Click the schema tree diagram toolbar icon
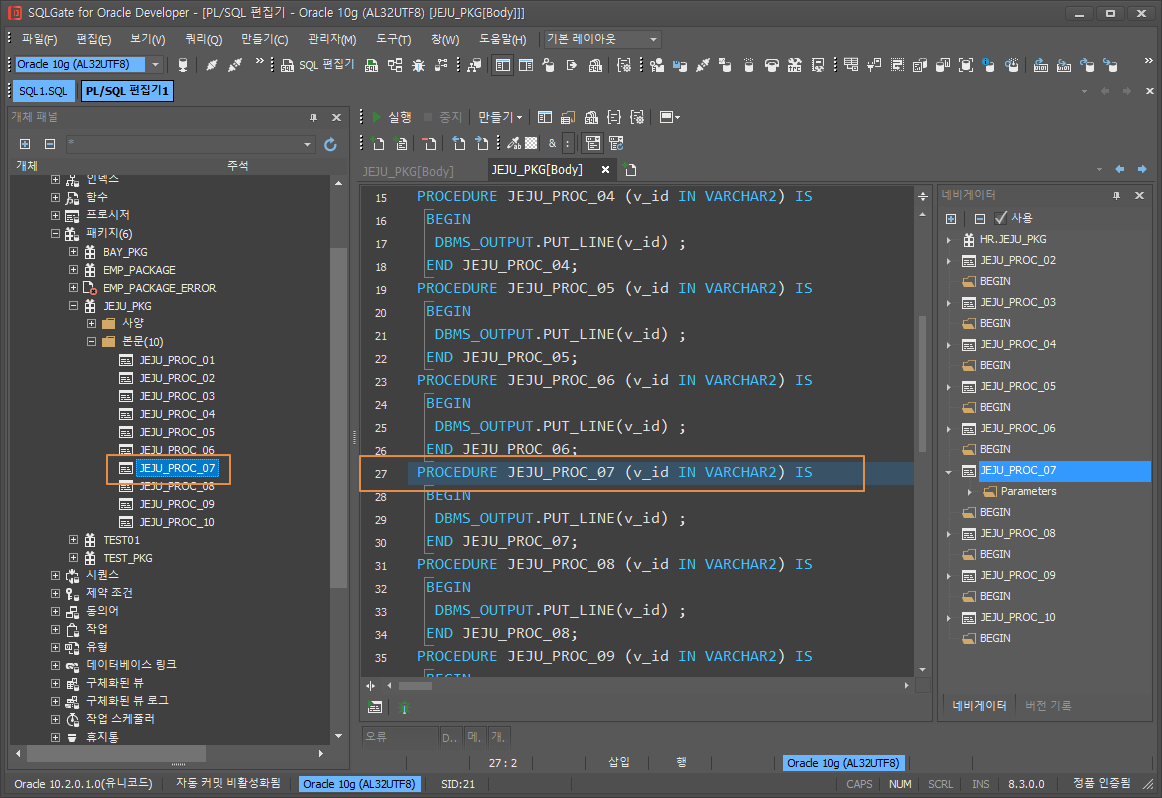Screen dimensions: 1162x798 pos(395,65)
